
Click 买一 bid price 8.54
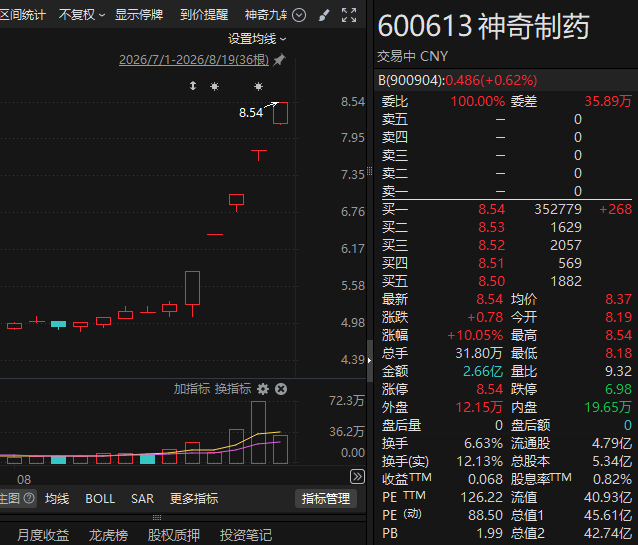coord(492,209)
